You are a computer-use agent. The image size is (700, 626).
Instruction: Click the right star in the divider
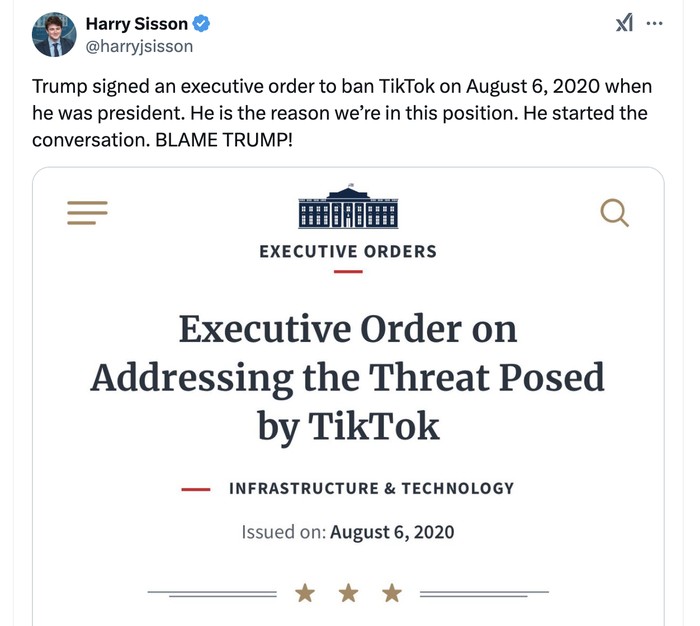(x=392, y=594)
